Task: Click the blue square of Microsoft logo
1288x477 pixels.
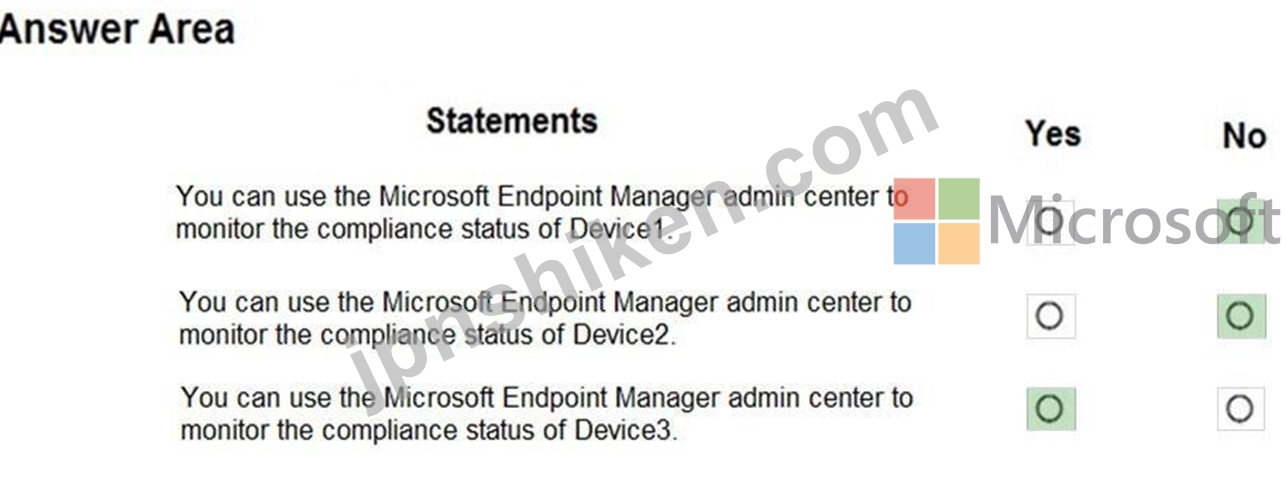Action: [x=914, y=243]
